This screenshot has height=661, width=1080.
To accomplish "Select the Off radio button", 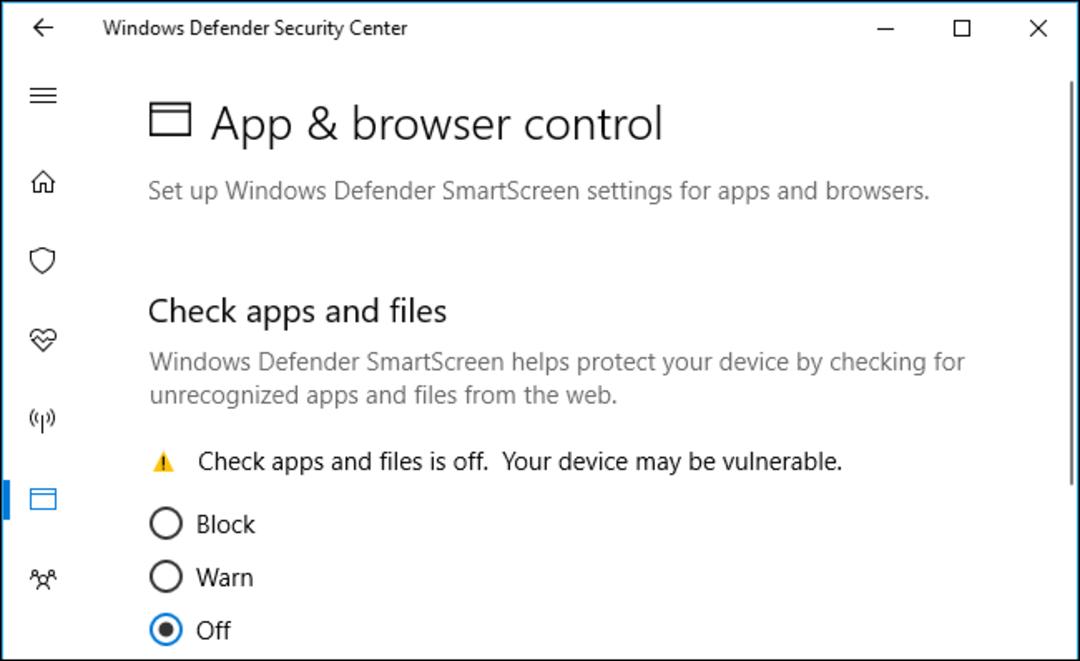I will (166, 629).
